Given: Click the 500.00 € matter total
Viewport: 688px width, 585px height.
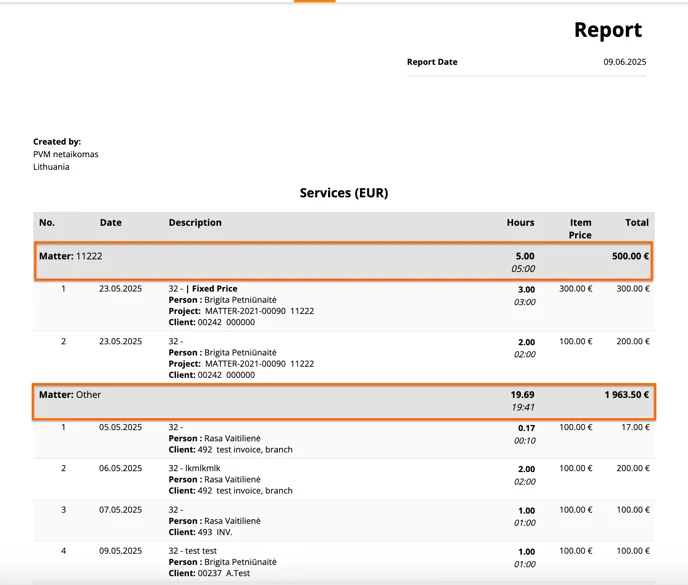Looking at the screenshot, I should tap(630, 256).
